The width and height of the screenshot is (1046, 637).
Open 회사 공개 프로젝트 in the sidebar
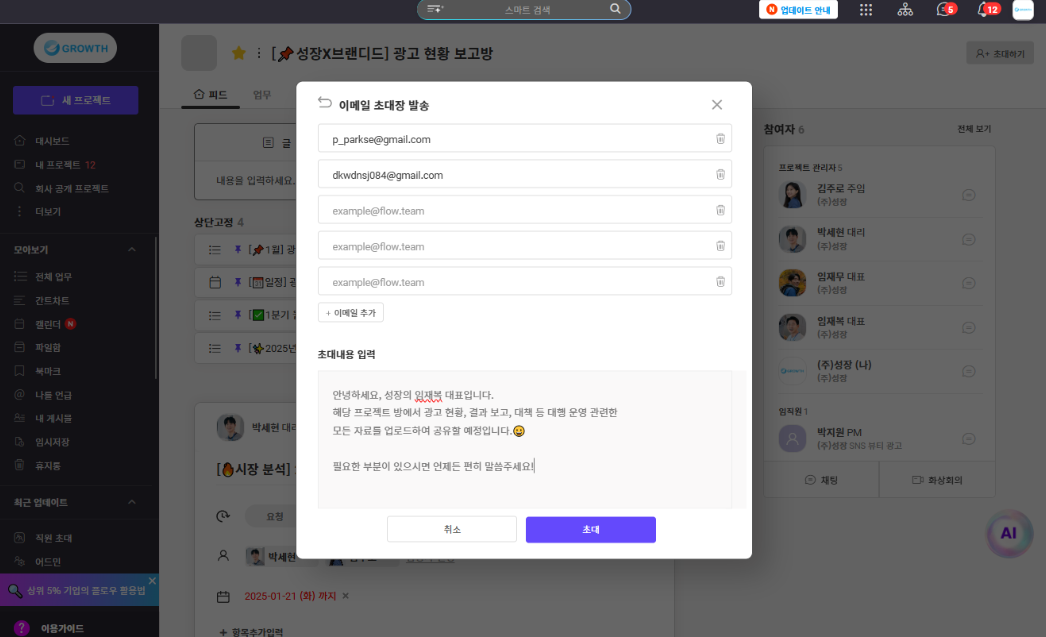click(71, 188)
